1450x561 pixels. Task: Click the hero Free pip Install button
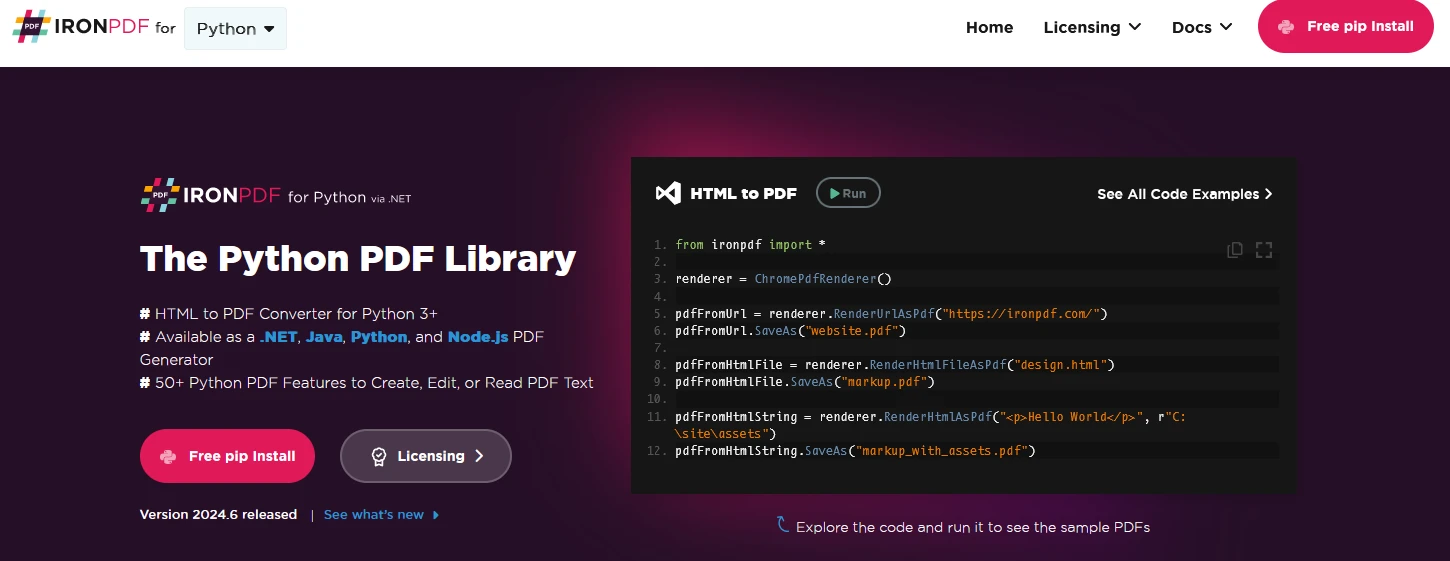(x=227, y=456)
